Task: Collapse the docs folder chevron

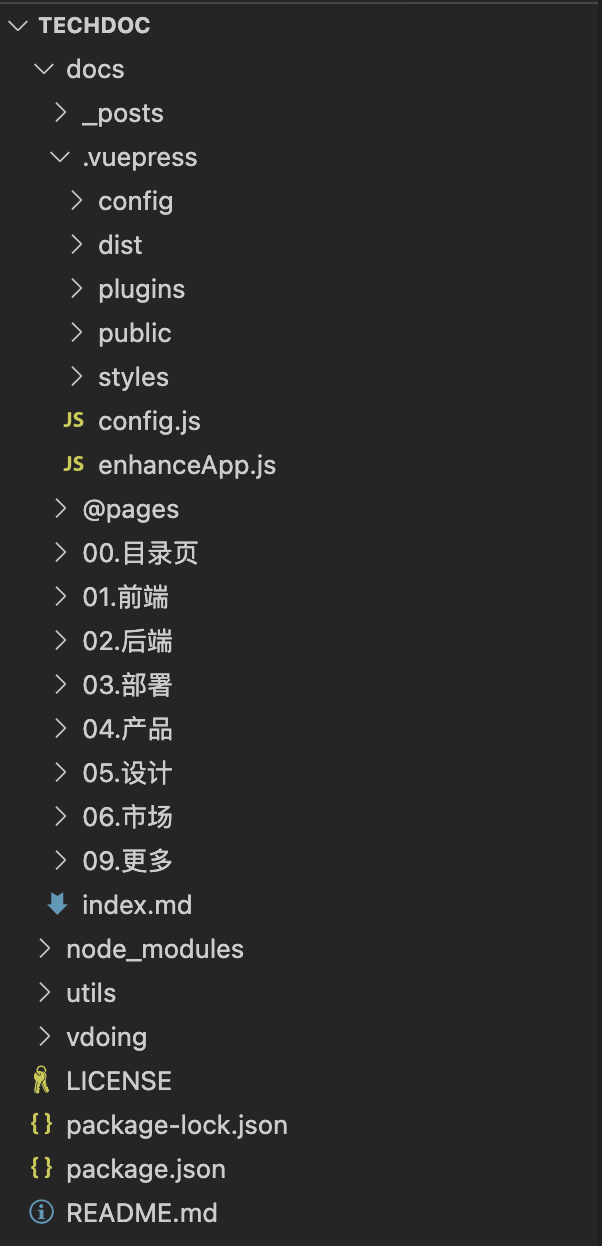Action: tap(43, 69)
